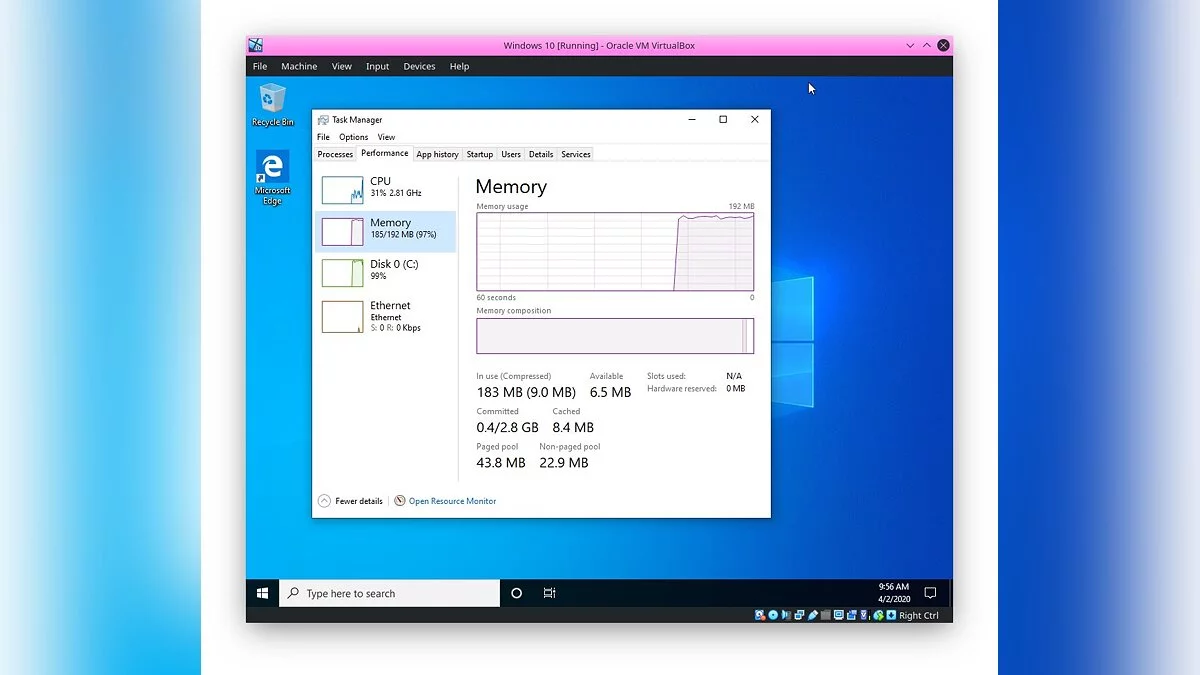Open VirtualBox File menu
Image resolution: width=1200 pixels, height=675 pixels.
click(260, 66)
